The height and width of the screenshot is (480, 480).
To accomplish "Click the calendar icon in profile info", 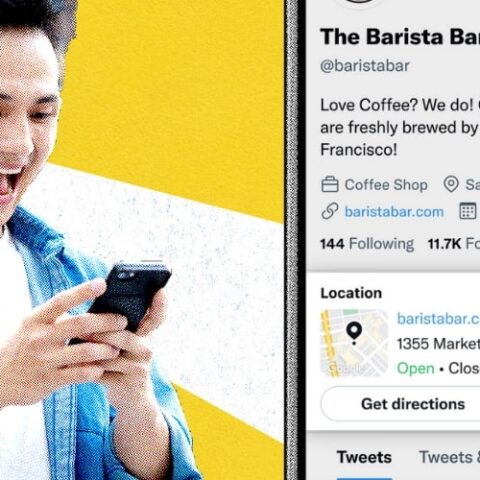I will click(x=467, y=211).
